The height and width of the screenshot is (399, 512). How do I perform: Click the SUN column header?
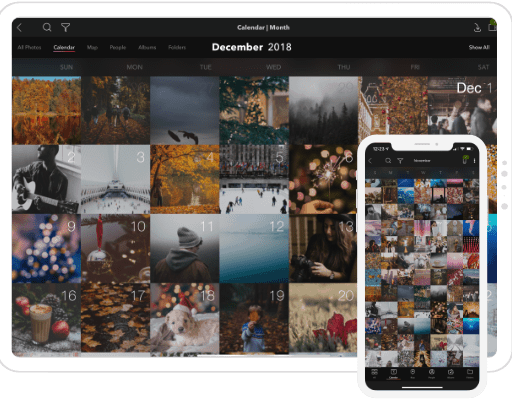coord(66,67)
